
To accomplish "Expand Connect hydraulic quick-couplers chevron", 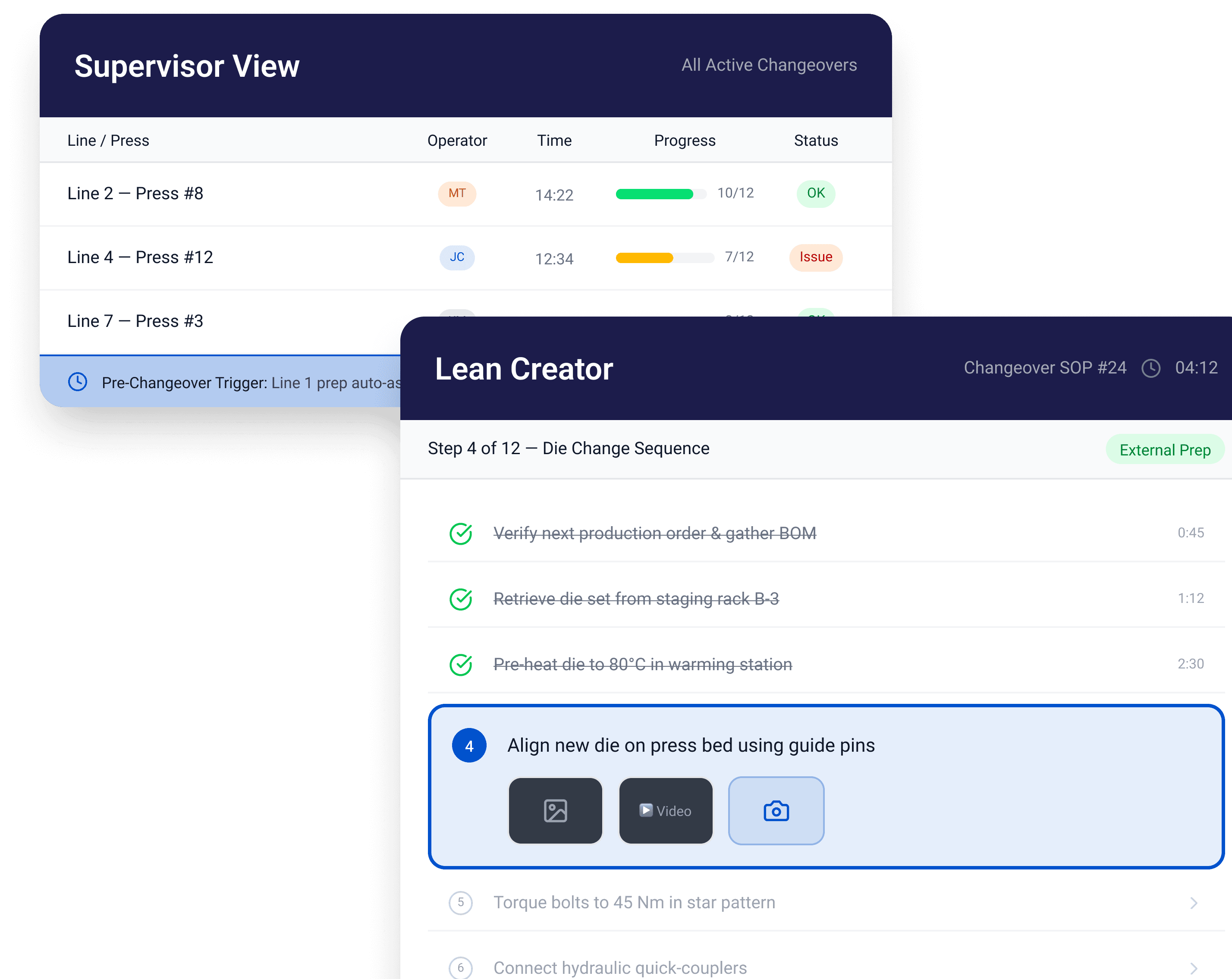I will coord(1193,968).
